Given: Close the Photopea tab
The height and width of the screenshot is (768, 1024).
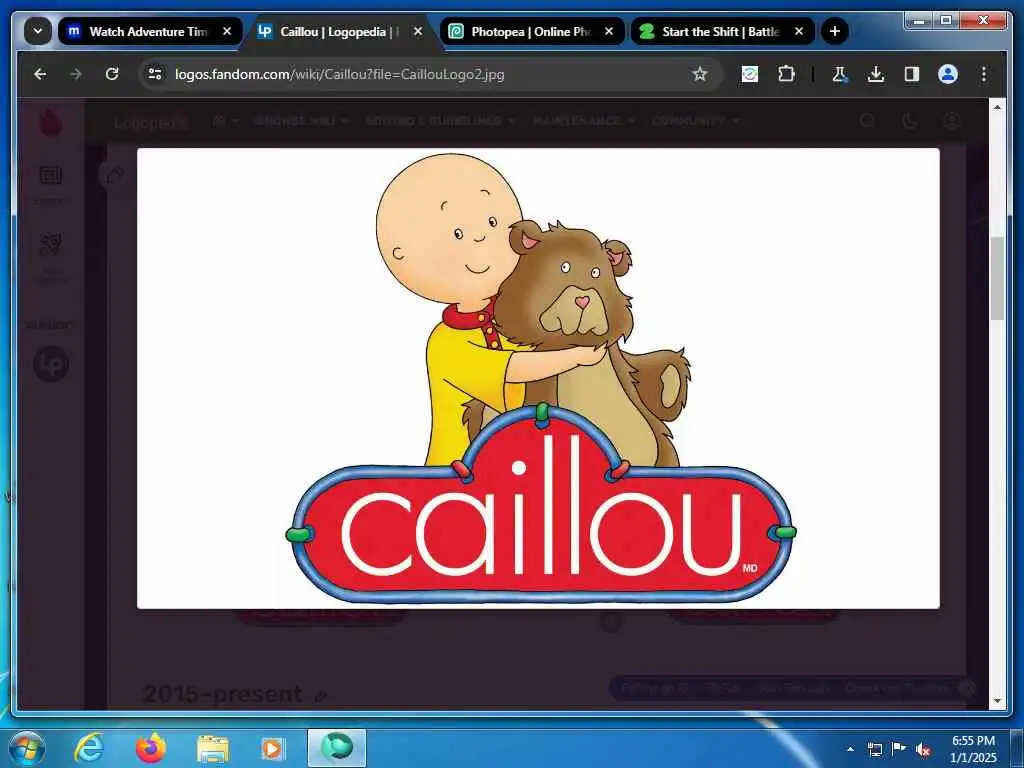Looking at the screenshot, I should pos(609,31).
